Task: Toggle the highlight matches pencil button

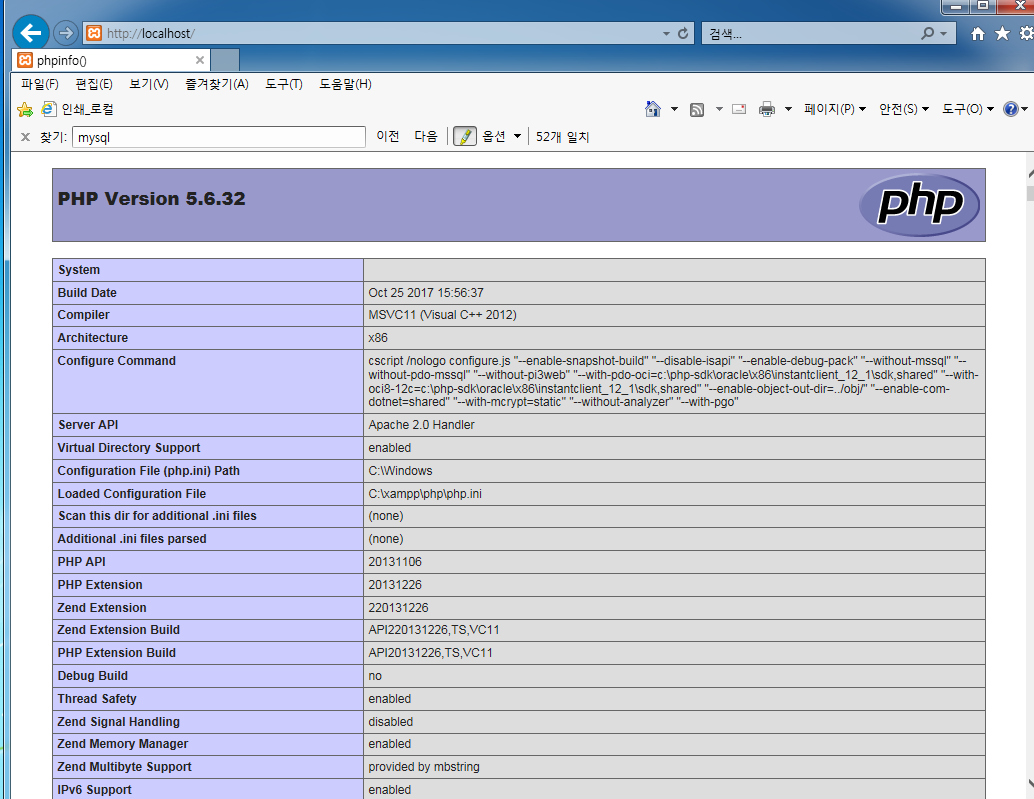Action: pos(465,136)
